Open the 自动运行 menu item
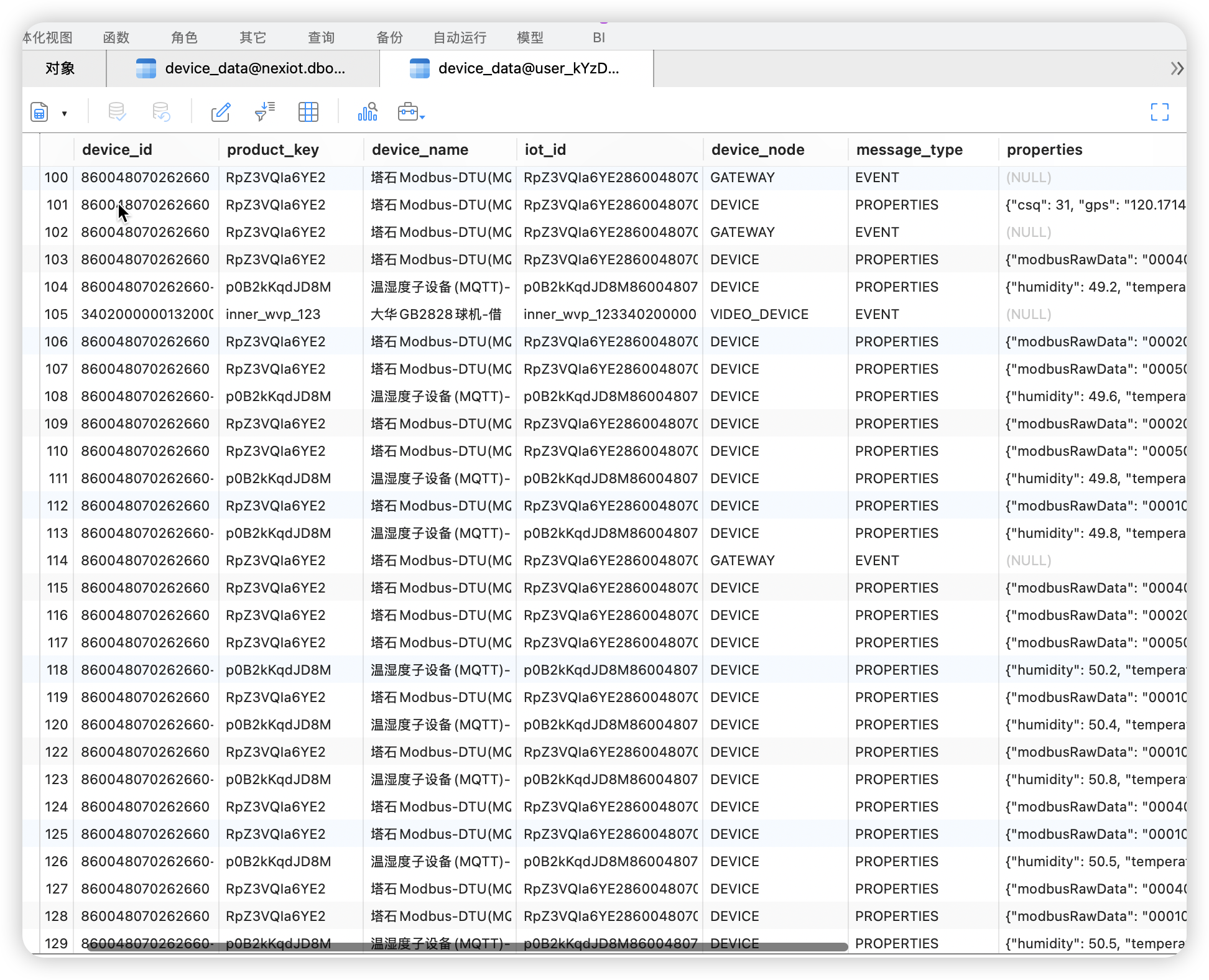The image size is (1209, 980). [x=460, y=37]
